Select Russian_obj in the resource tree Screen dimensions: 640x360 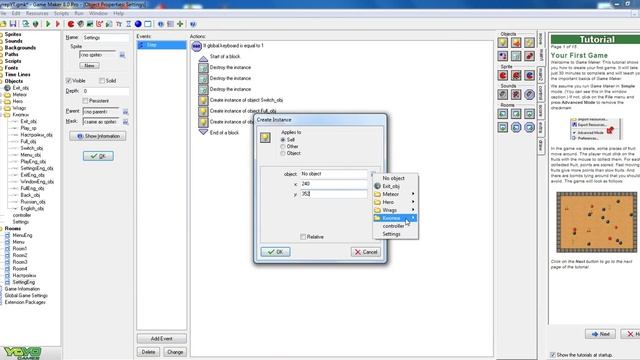[33, 202]
